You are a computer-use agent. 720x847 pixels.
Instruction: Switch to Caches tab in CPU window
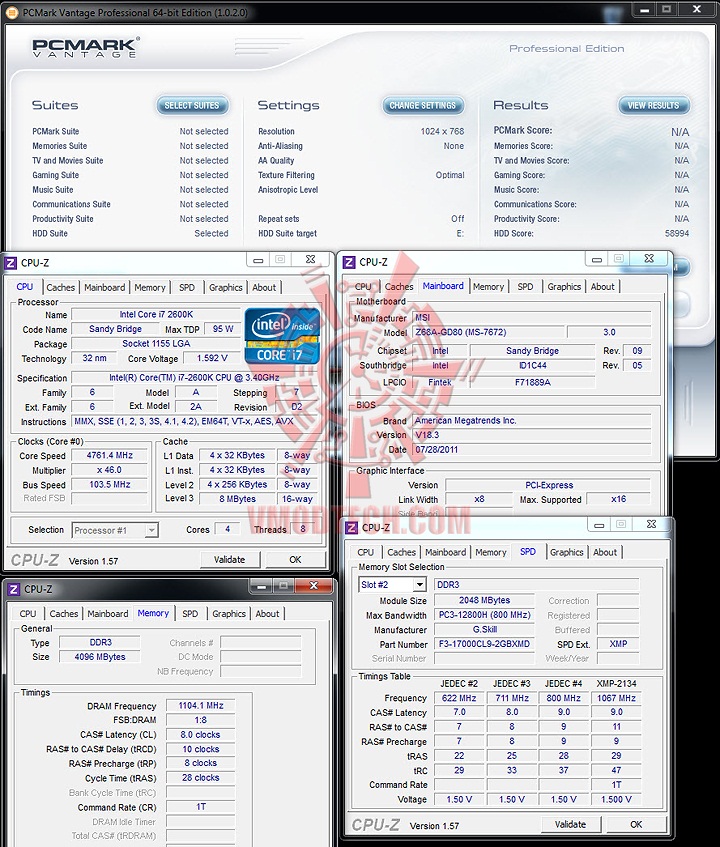coord(60,287)
